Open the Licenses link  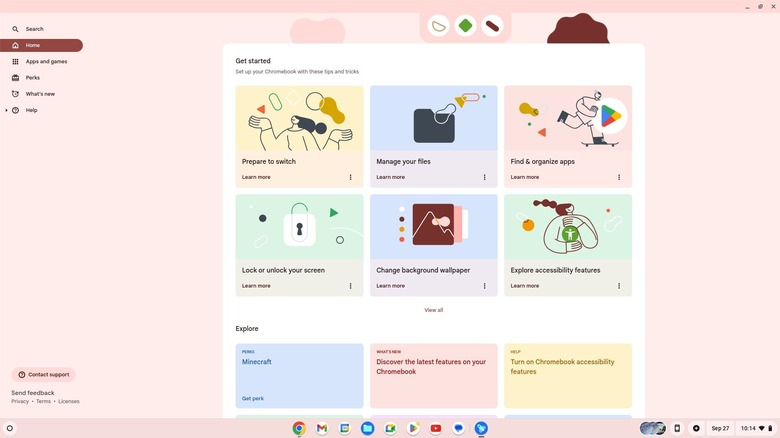[69, 401]
